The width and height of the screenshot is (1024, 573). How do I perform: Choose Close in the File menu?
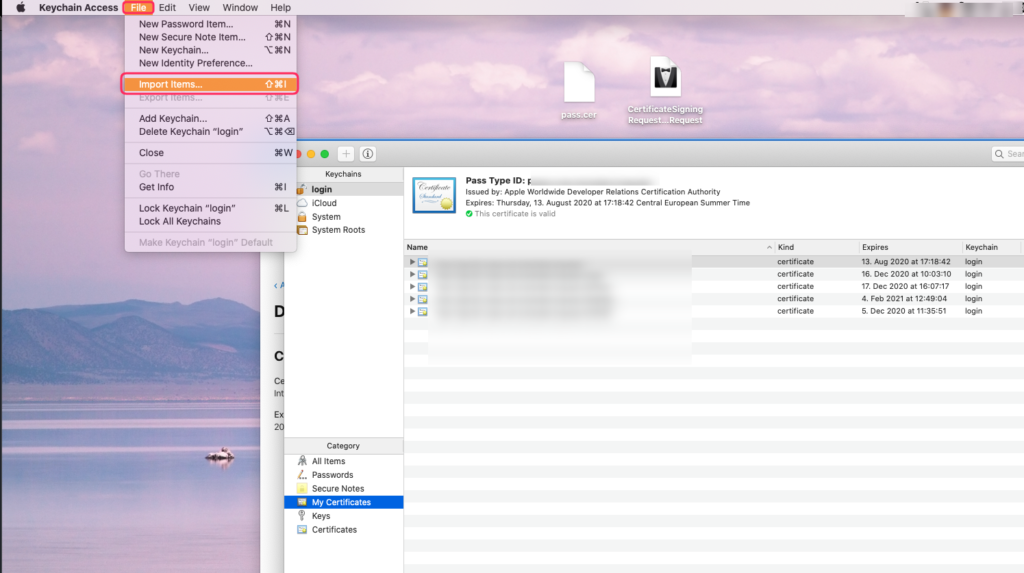point(210,152)
